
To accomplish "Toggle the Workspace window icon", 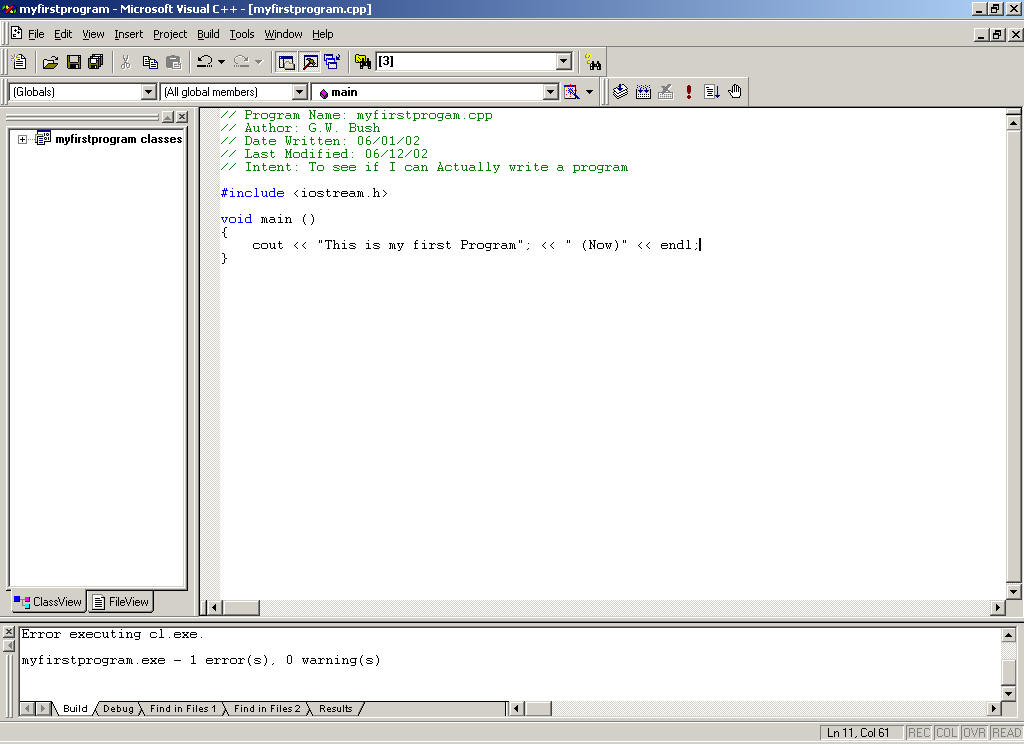I will click(286, 62).
